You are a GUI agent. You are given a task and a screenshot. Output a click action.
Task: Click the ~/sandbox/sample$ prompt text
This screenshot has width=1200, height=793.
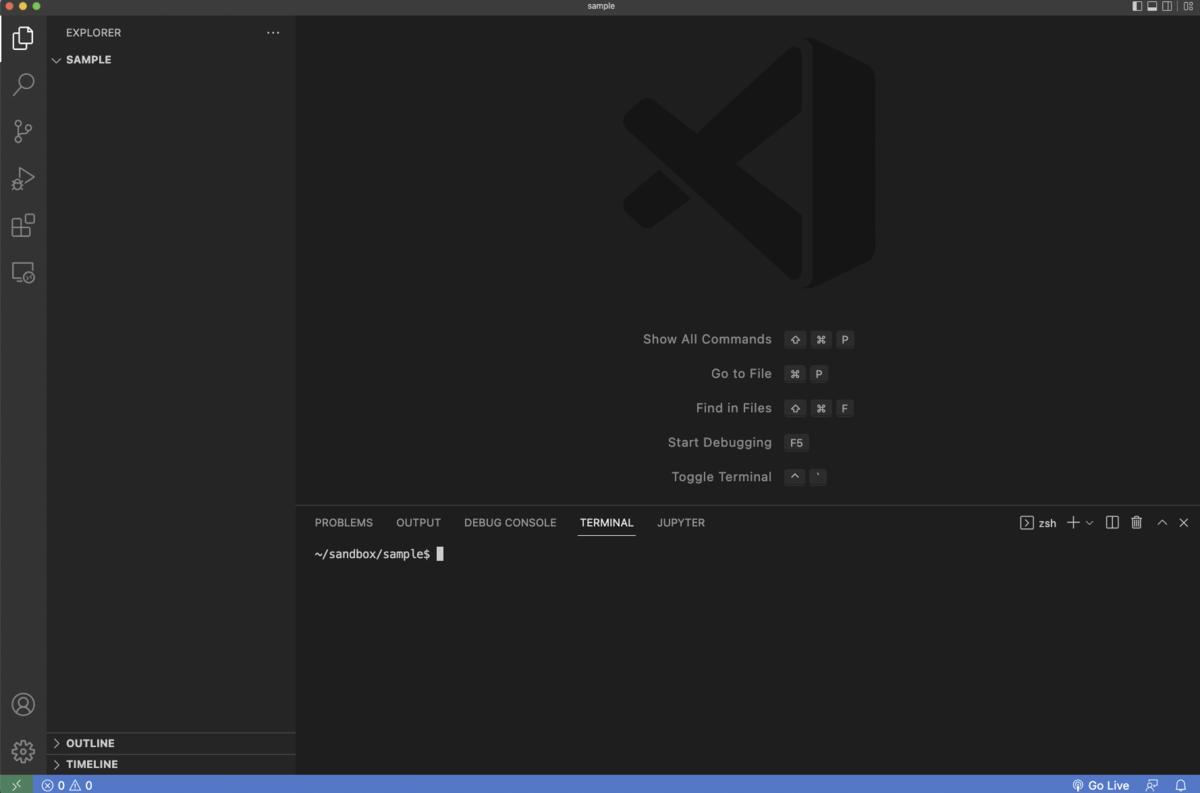click(x=372, y=554)
